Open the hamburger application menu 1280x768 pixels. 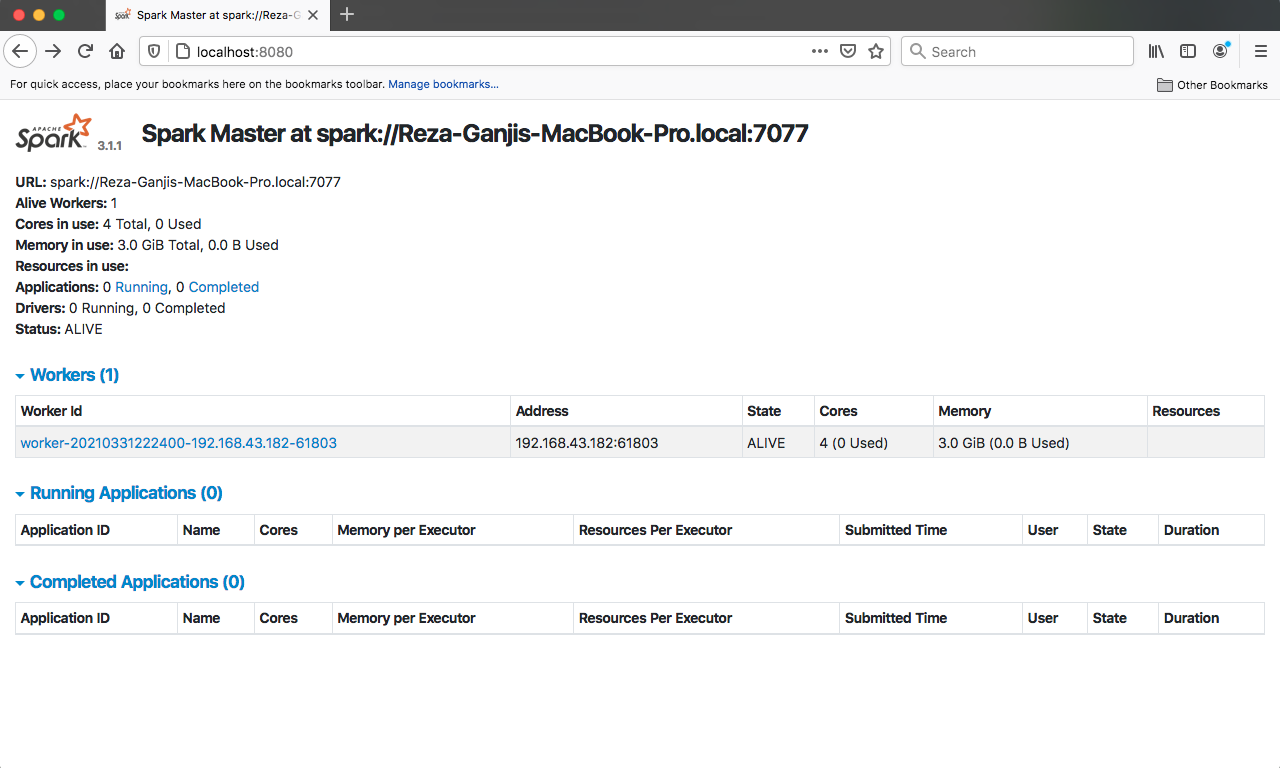1260,51
